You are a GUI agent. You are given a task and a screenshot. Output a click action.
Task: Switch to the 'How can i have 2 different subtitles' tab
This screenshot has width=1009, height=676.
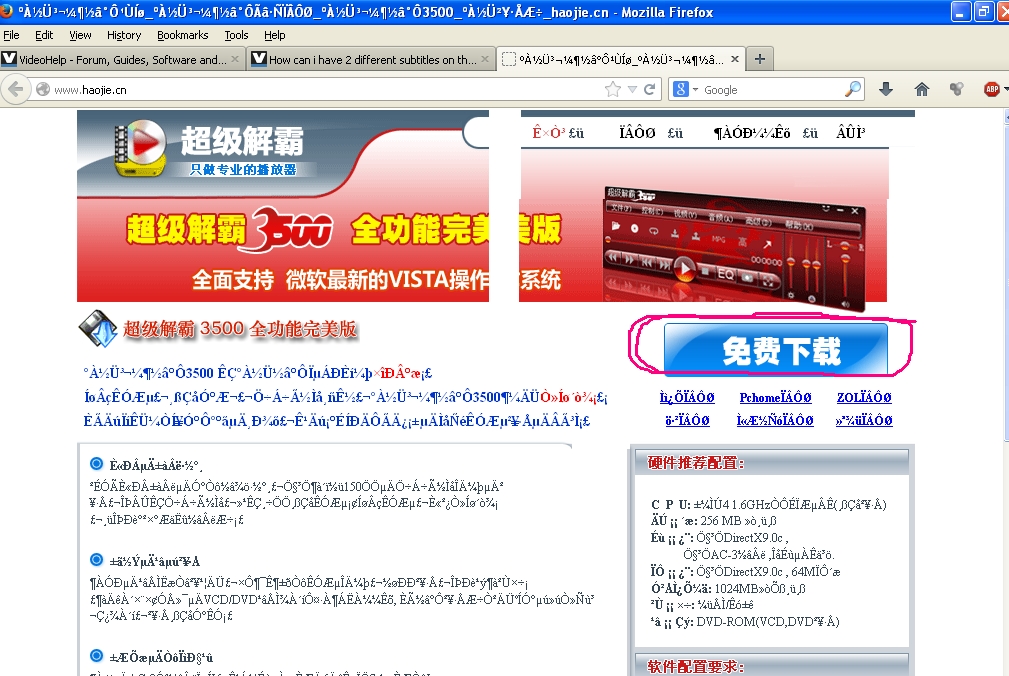point(371,59)
